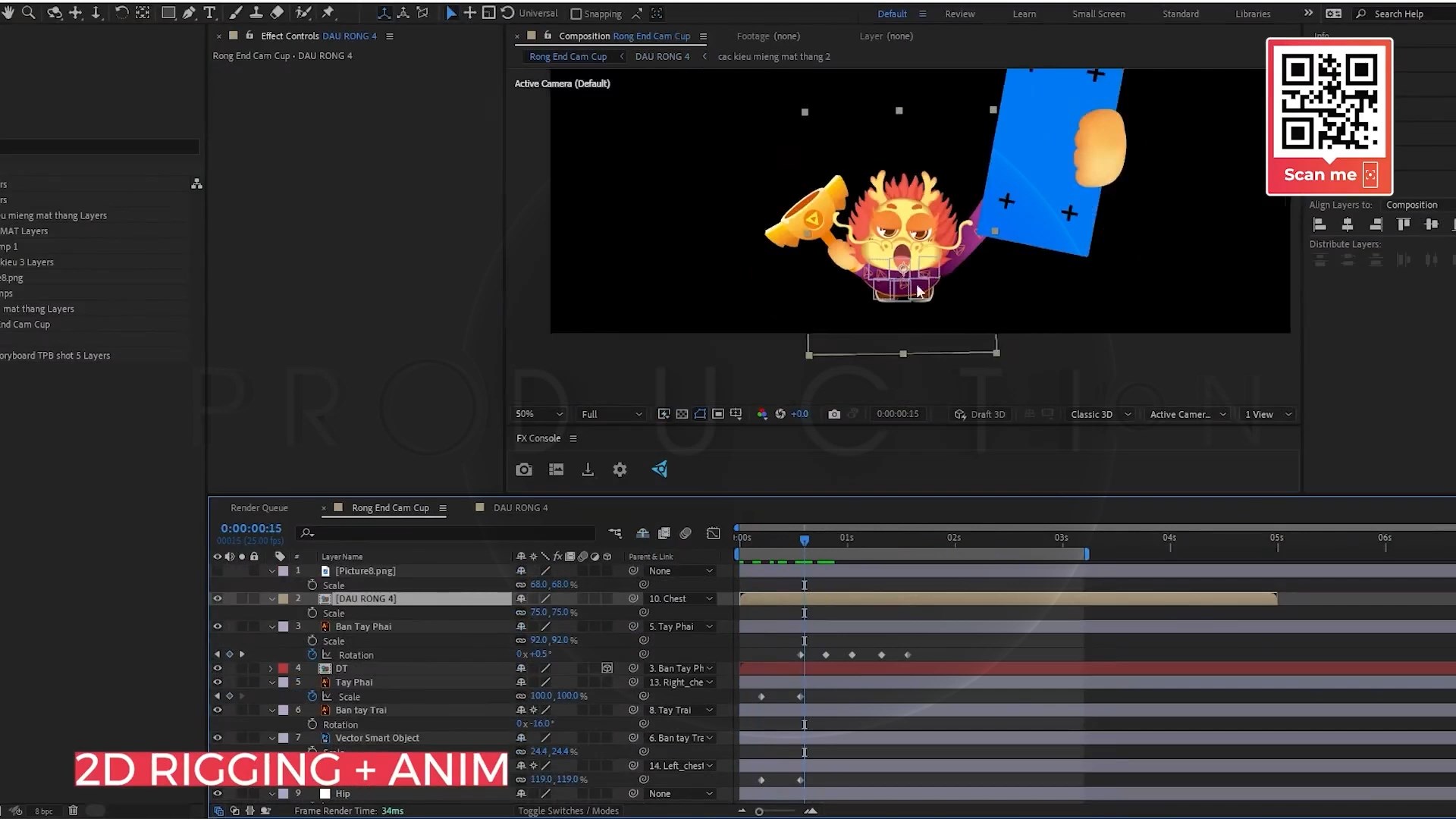Viewport: 1456px width, 819px height.
Task: Click the Composition Mini-Flowchart icon in timeline
Action: click(615, 533)
